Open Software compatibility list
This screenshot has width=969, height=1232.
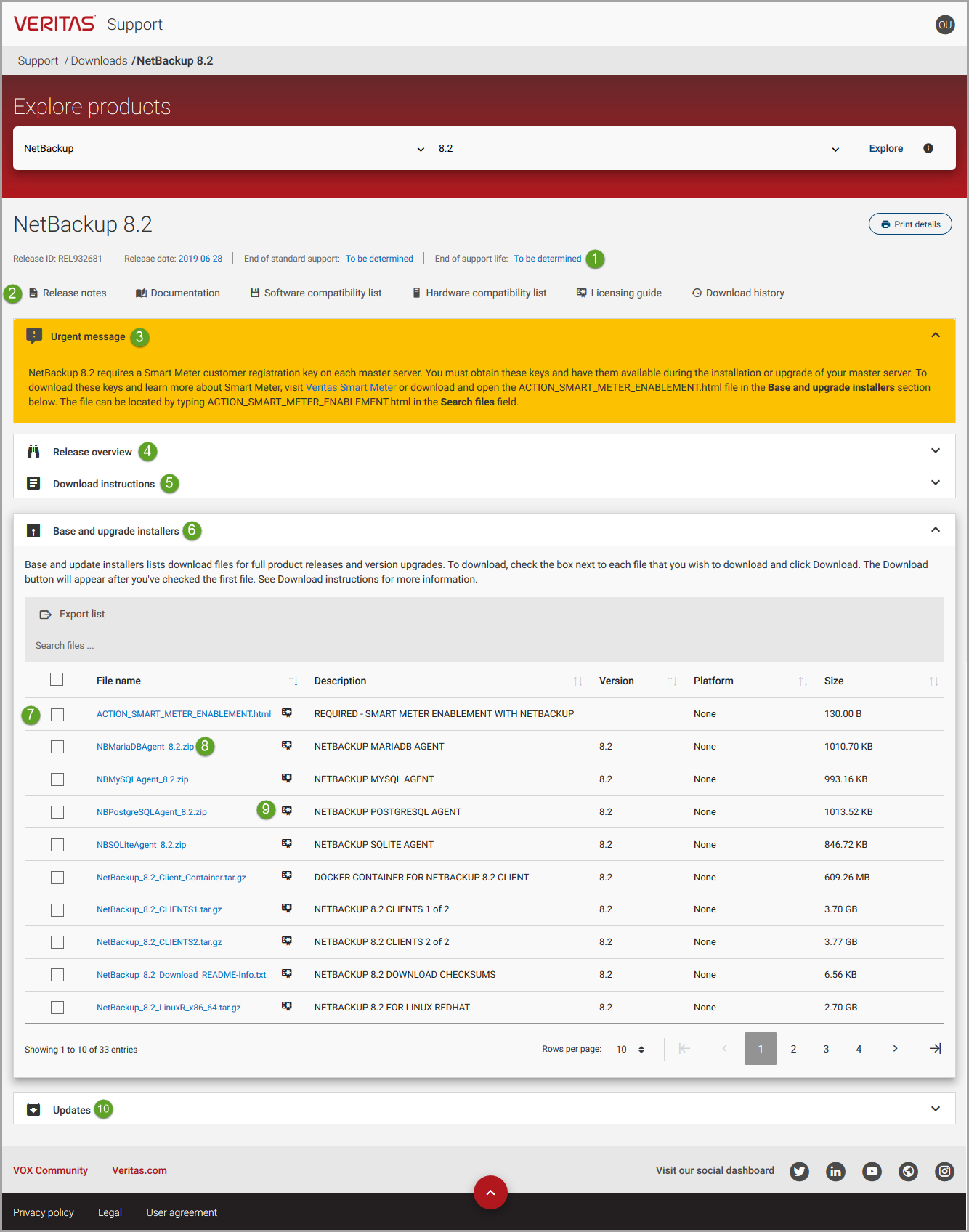(x=316, y=293)
